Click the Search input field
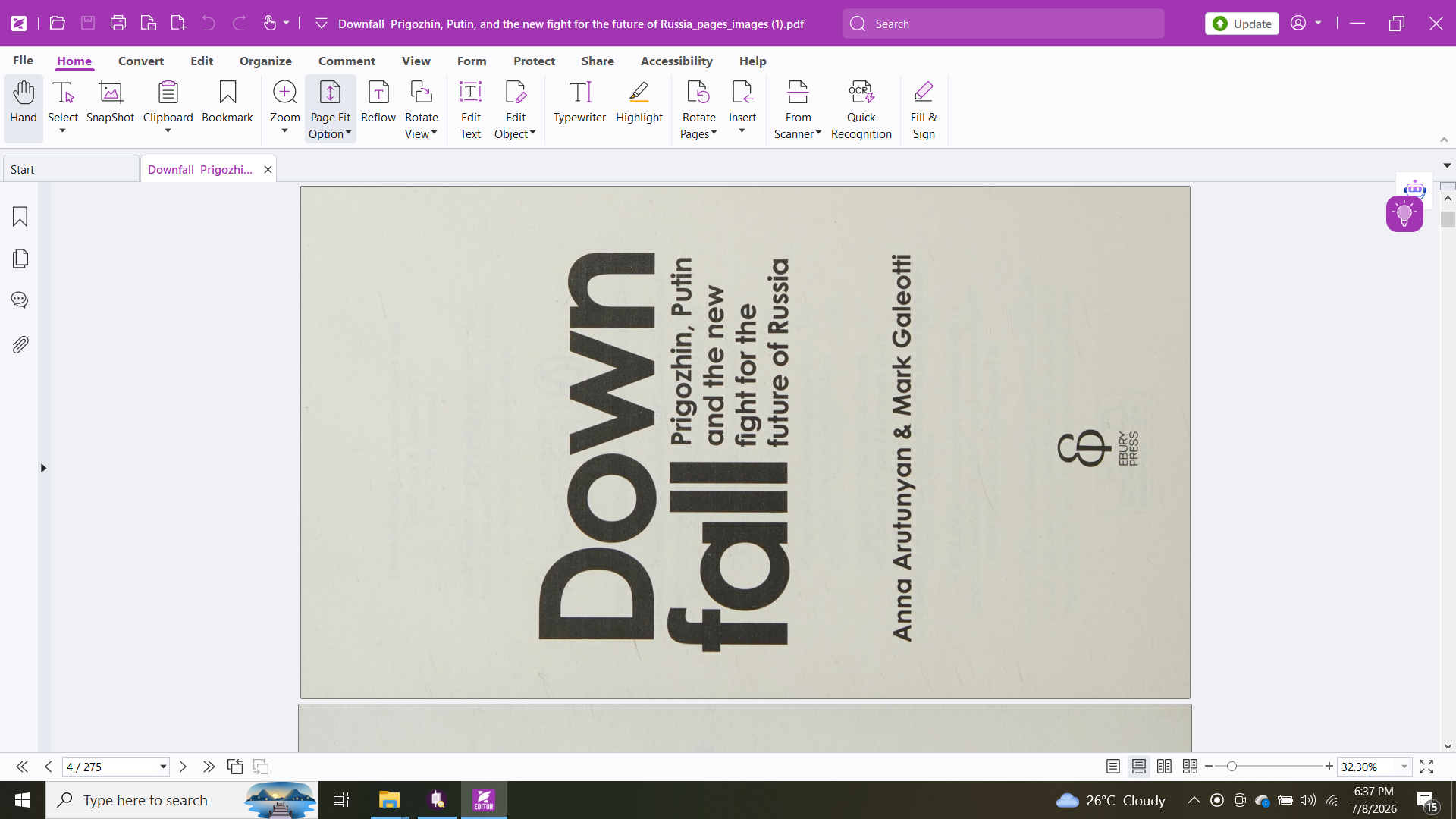 [x=1003, y=24]
